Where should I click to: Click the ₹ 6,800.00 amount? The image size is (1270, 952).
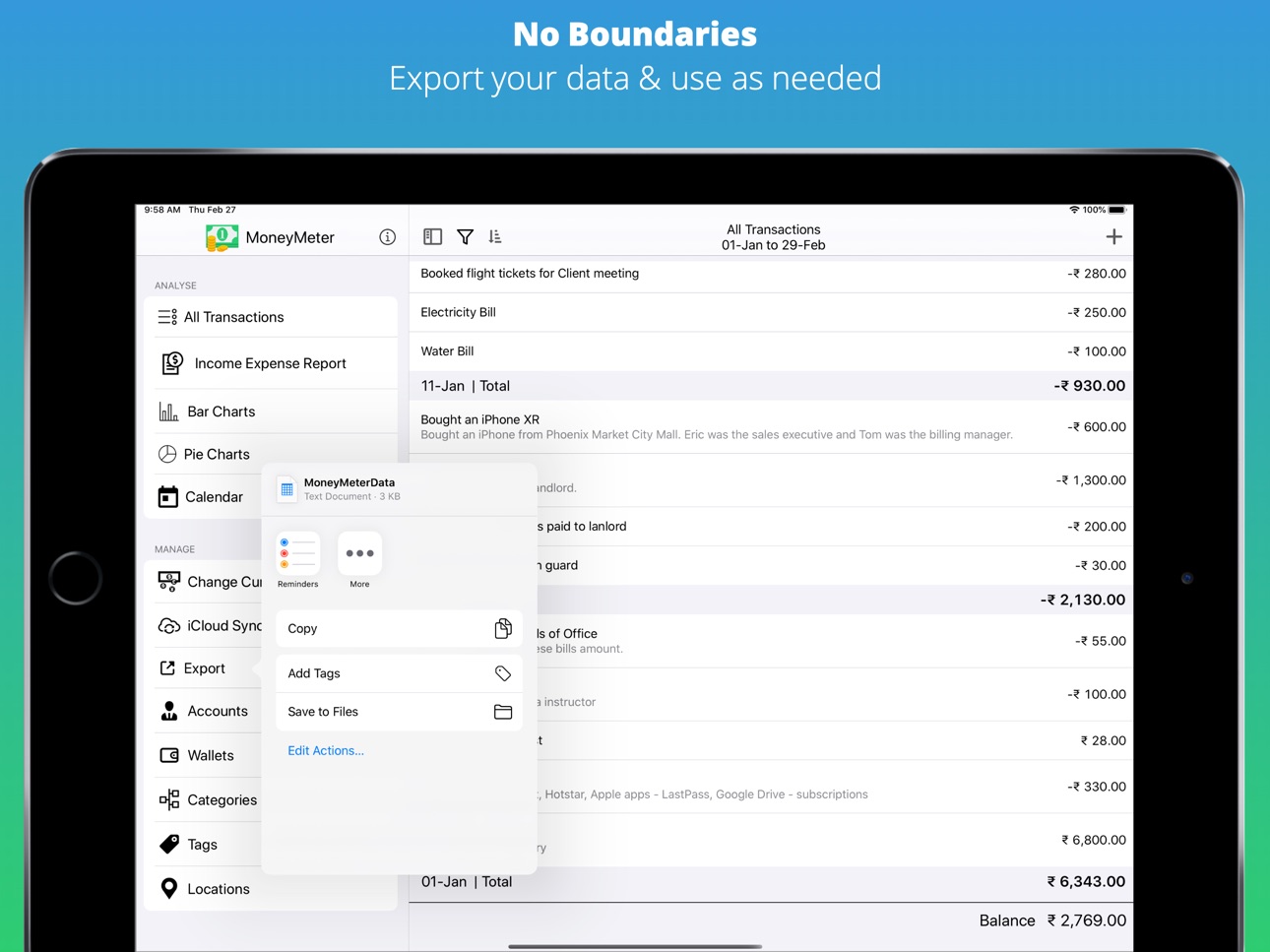(x=1093, y=840)
